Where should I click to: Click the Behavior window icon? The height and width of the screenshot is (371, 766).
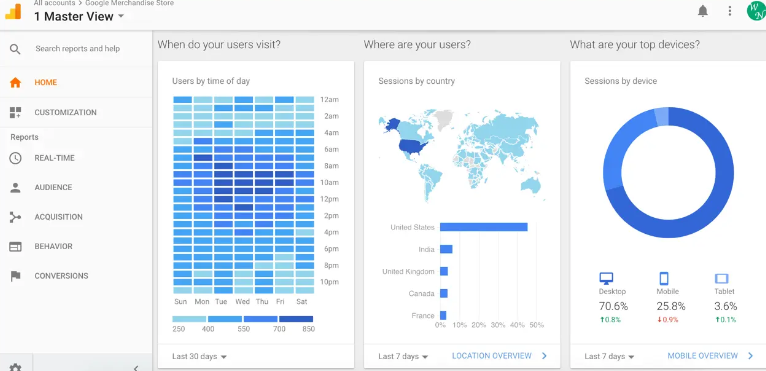pyautogui.click(x=16, y=247)
